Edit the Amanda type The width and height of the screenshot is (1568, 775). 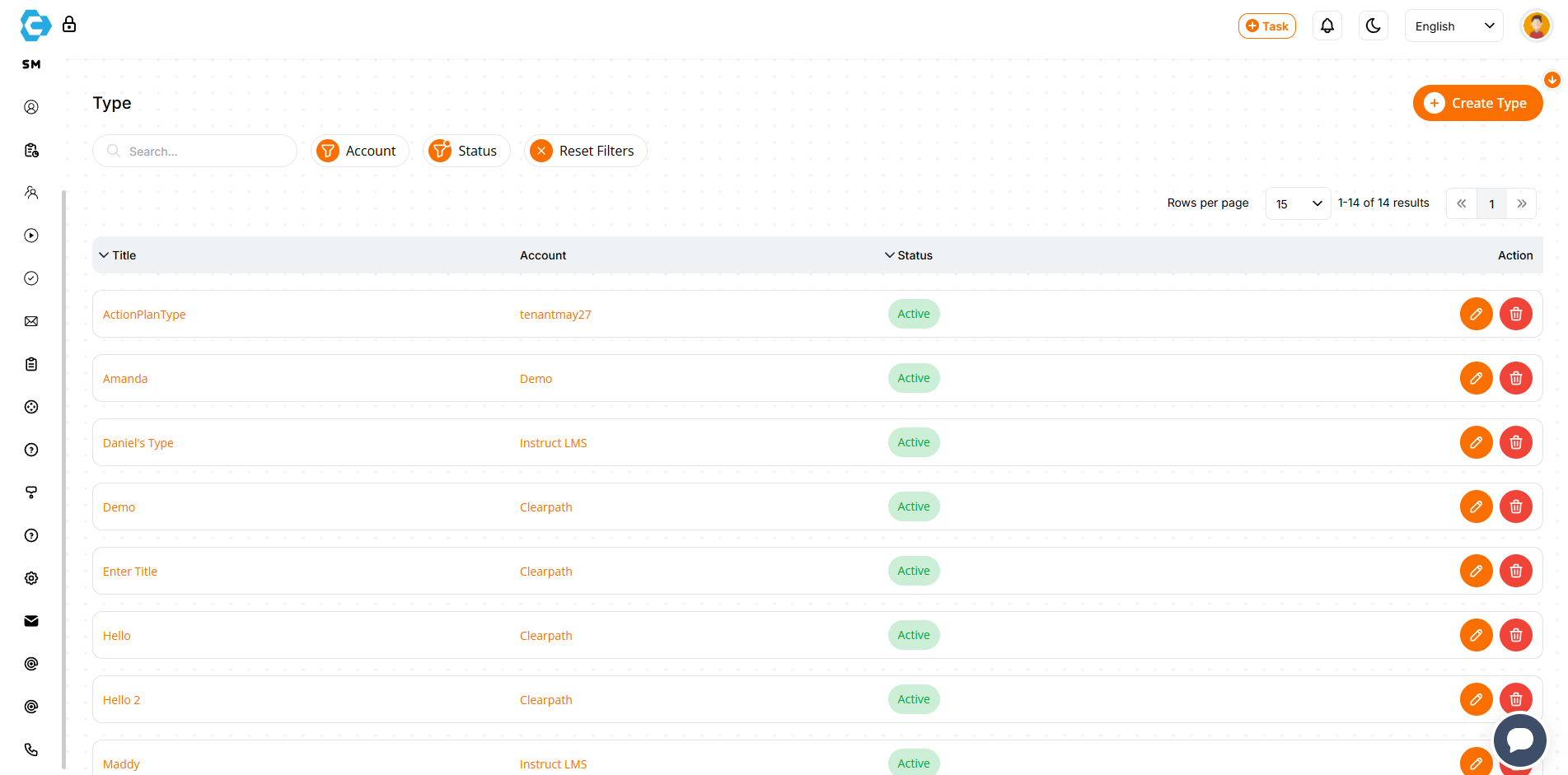[x=1477, y=378]
